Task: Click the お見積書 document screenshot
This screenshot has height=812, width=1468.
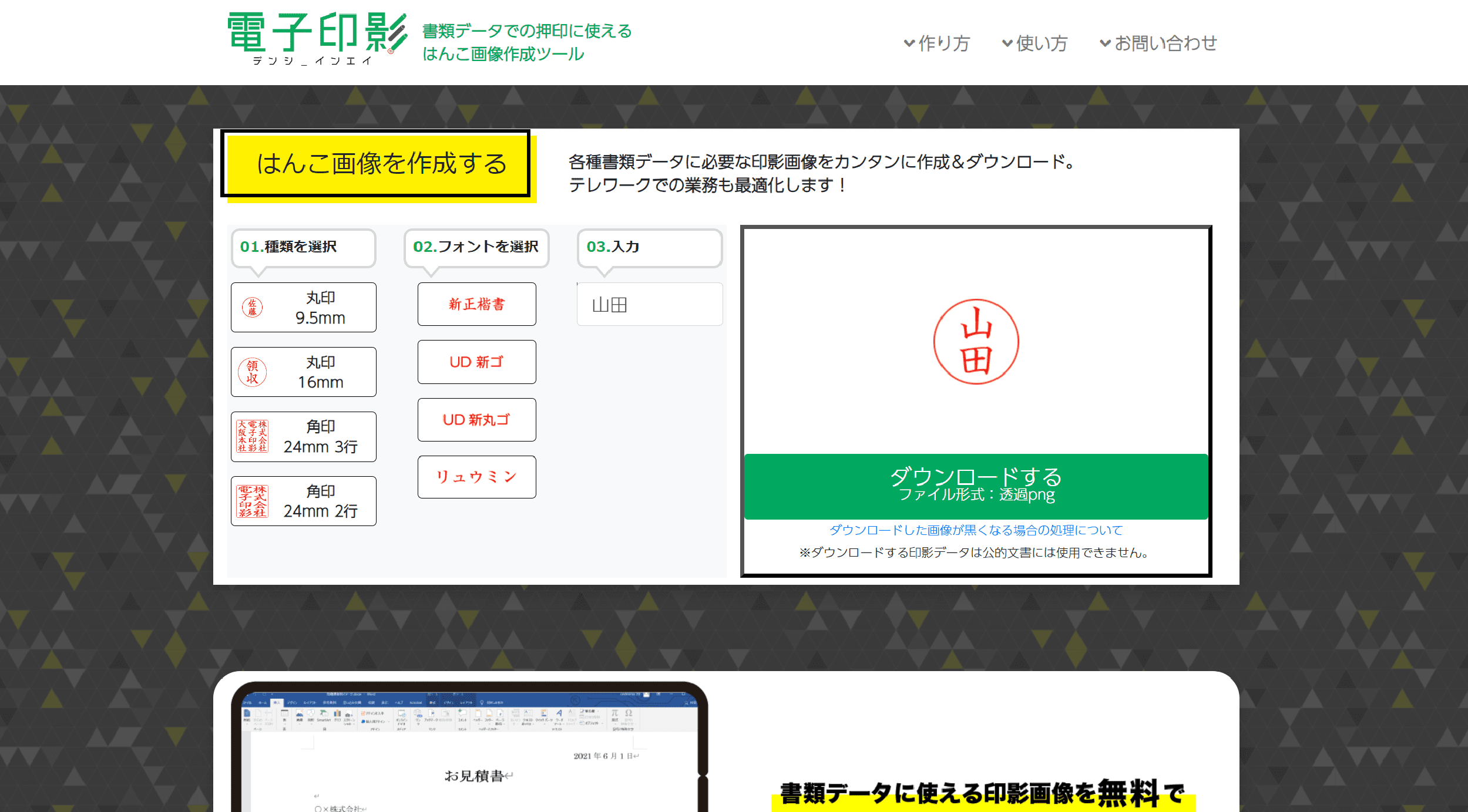Action: (x=470, y=747)
